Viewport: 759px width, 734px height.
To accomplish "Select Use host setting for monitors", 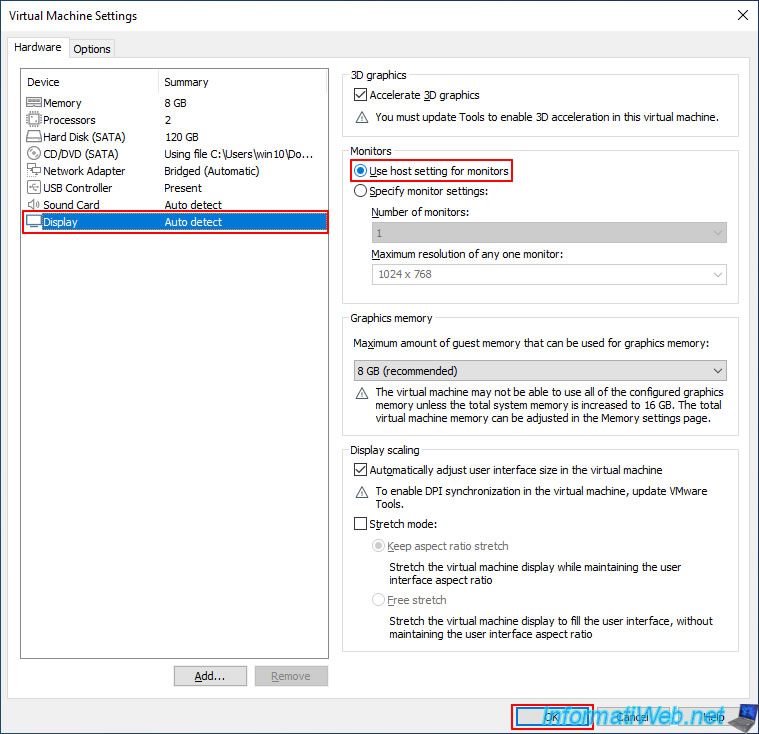I will (431, 171).
